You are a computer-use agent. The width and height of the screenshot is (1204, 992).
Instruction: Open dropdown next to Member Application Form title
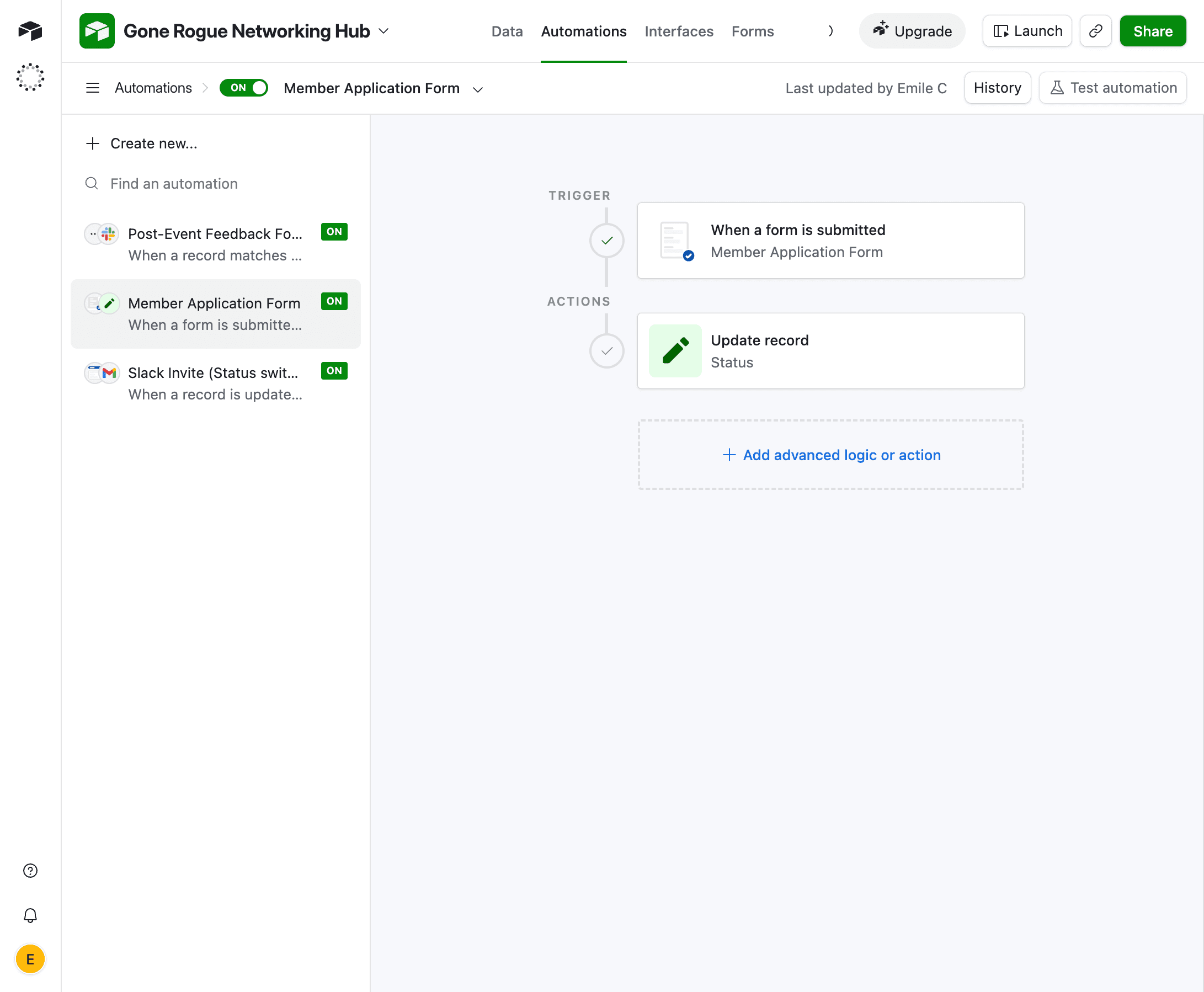click(x=478, y=89)
